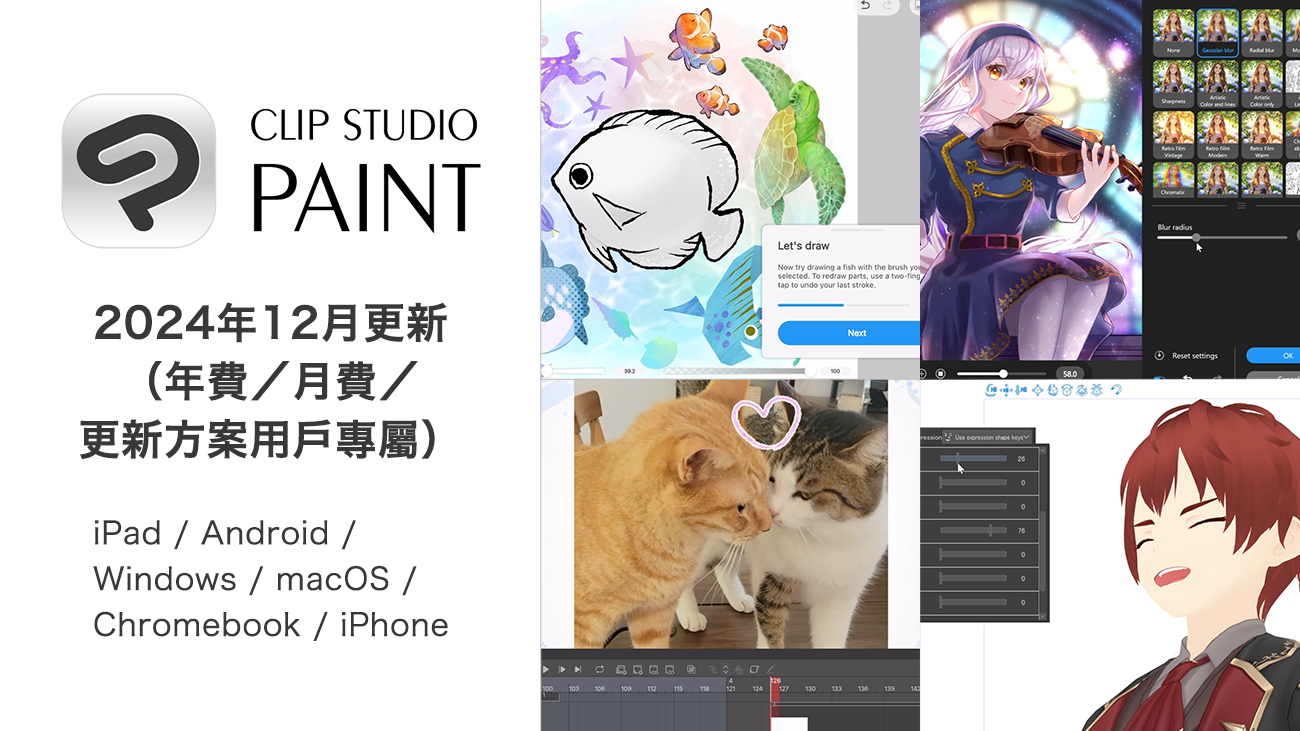Select the Gaussian blur filter thumbnail

click(x=1217, y=33)
